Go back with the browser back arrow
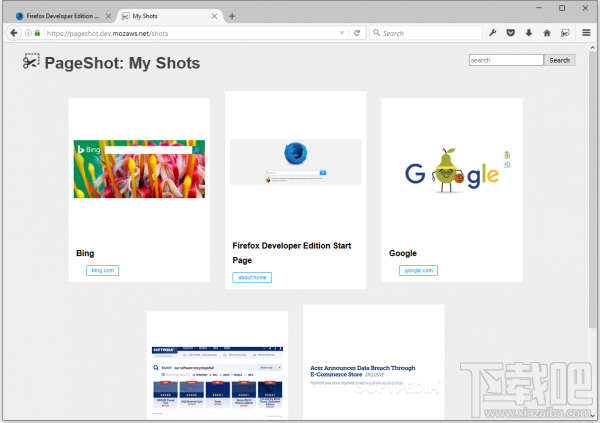Screen dimensions: 600x423 coord(14,33)
